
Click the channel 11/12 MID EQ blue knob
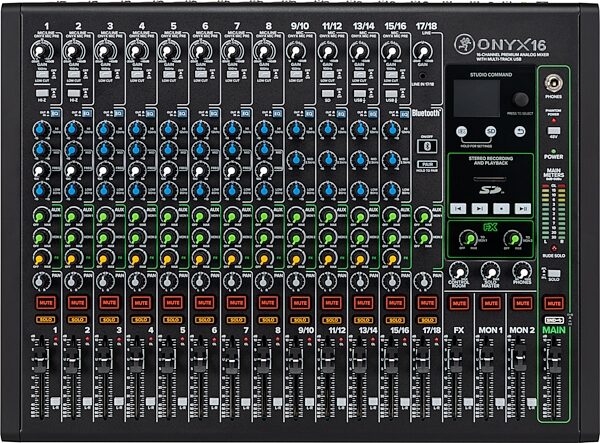(328, 159)
